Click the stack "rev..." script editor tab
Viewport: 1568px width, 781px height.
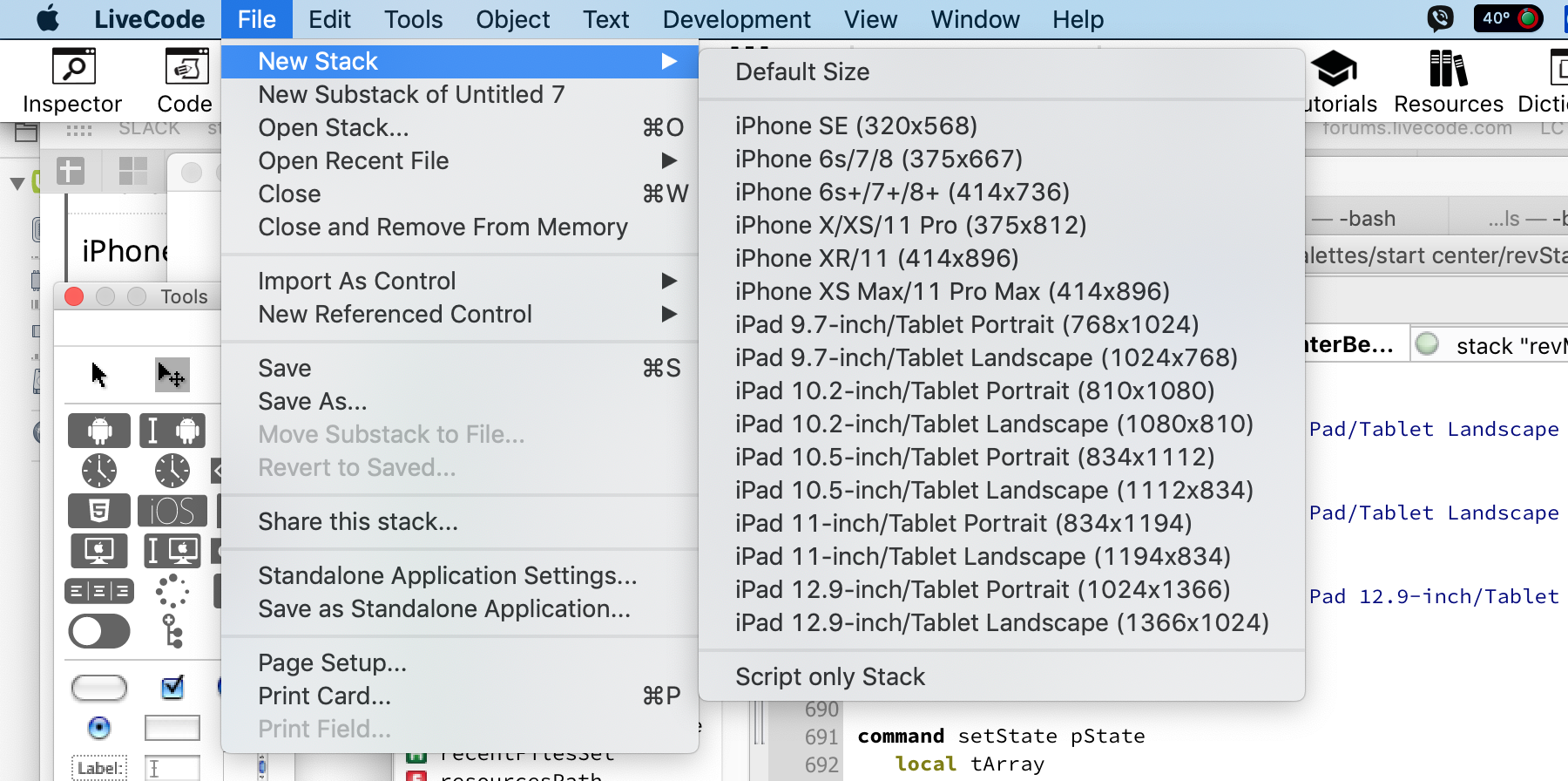(1490, 345)
